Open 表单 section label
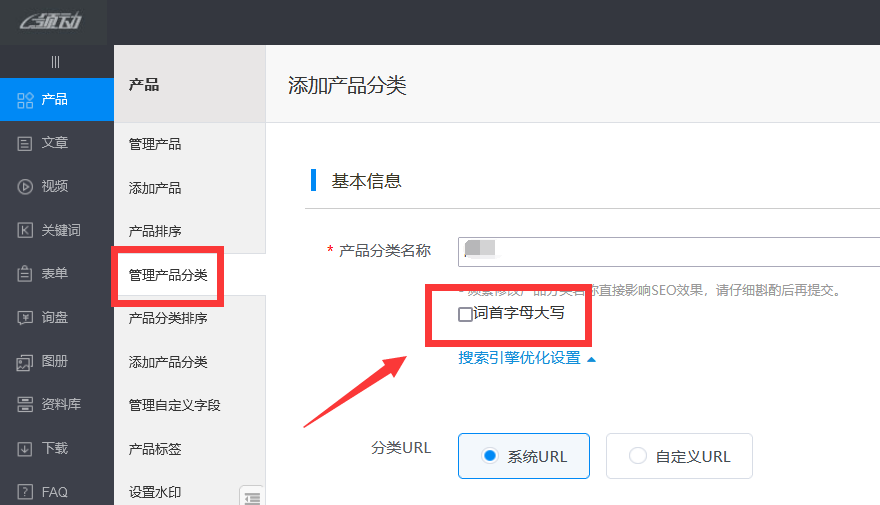 click(x=54, y=273)
